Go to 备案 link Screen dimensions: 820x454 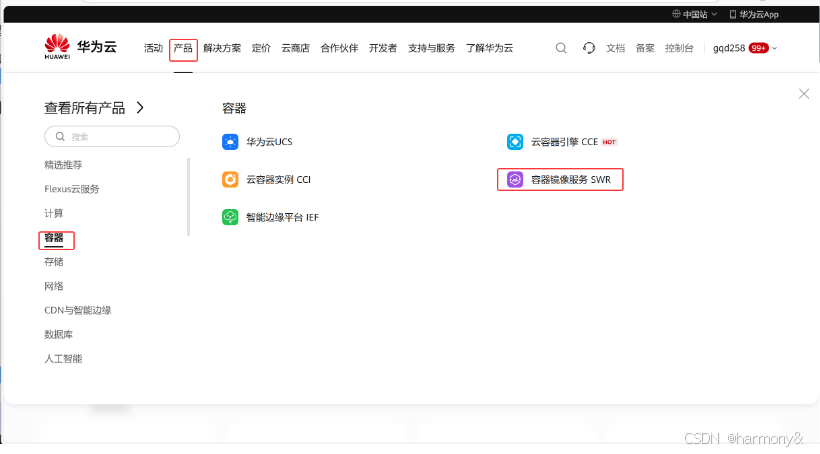(x=645, y=48)
